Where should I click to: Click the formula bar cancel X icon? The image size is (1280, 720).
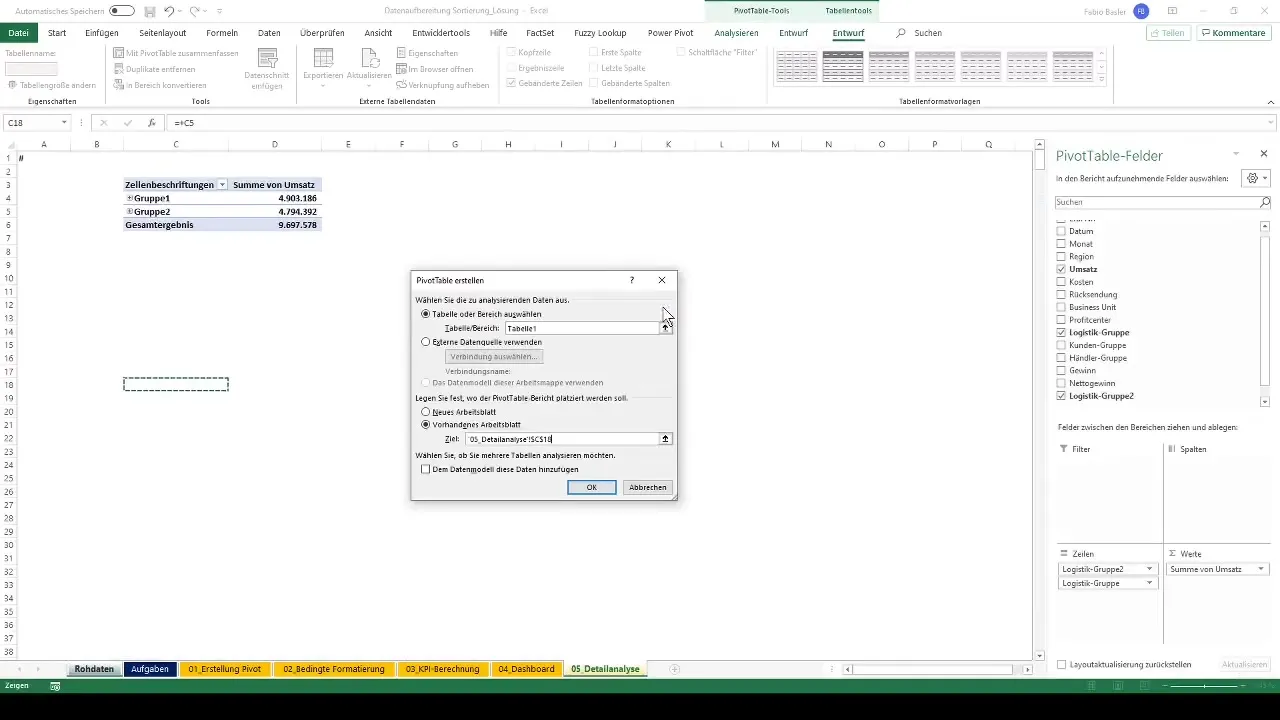(x=103, y=123)
